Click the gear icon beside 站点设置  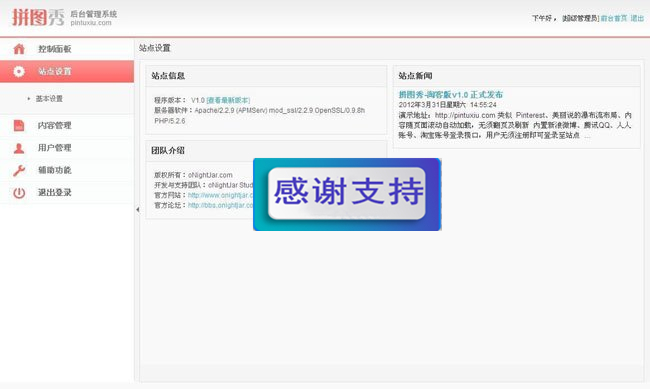[x=19, y=71]
